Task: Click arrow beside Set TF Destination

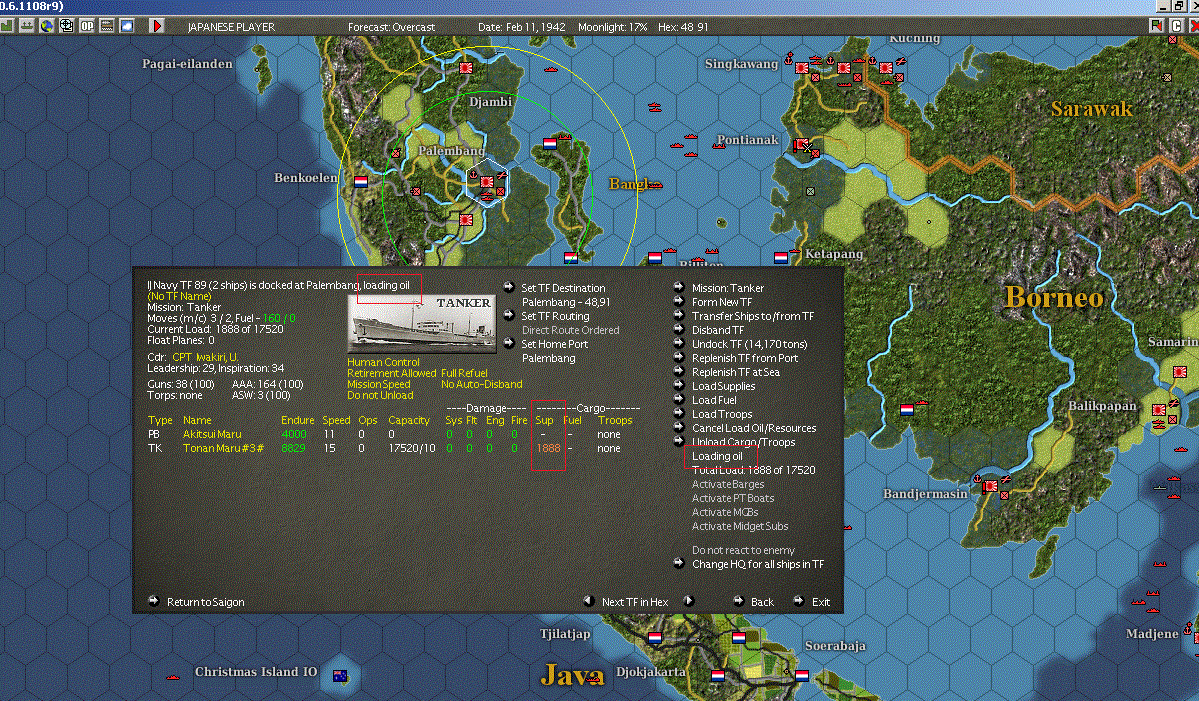Action: (x=509, y=287)
